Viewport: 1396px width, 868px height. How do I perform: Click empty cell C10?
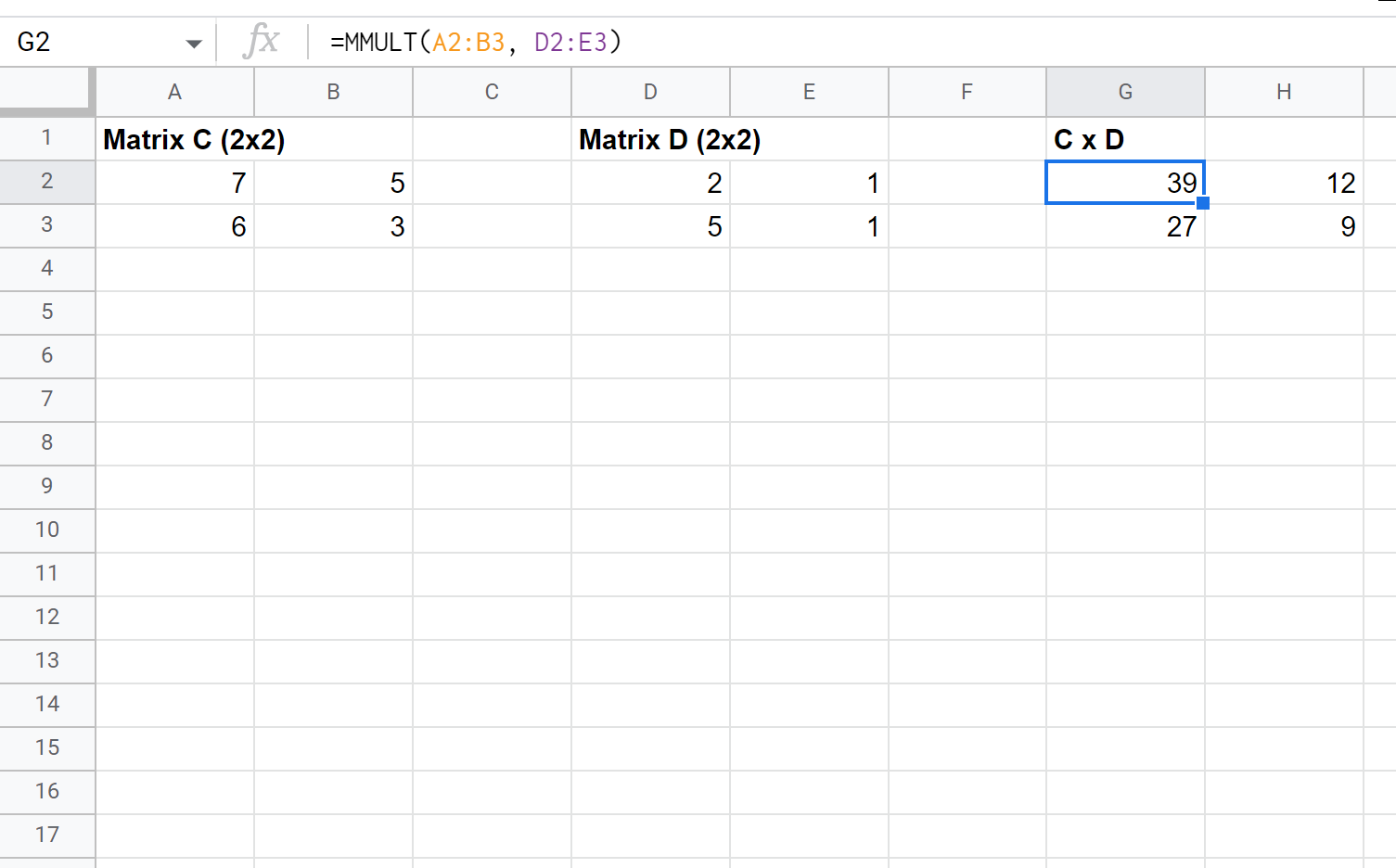point(492,530)
